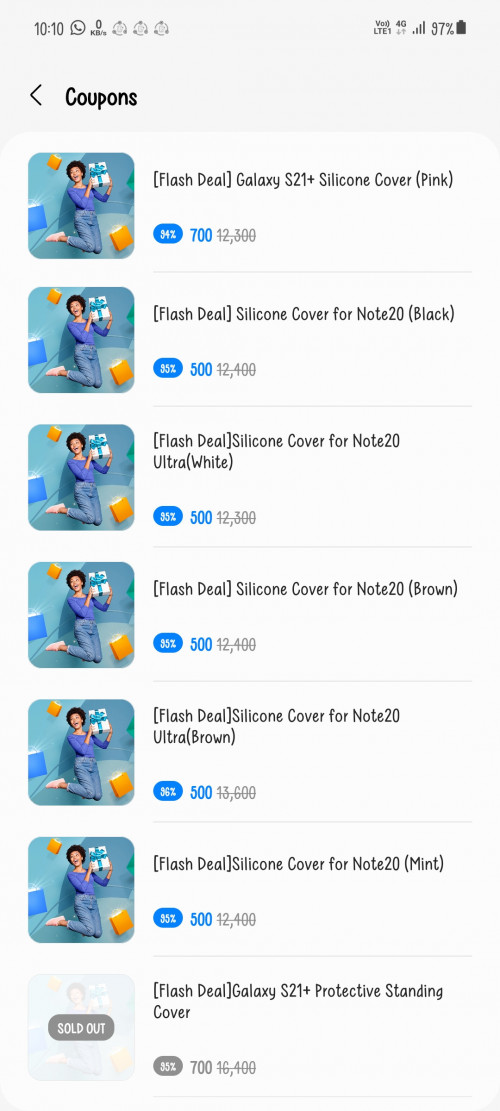This screenshot has height=1111, width=500.
Task: Tap the 96% discount badge for Note20 Ultra(Brown)
Action: click(x=168, y=792)
